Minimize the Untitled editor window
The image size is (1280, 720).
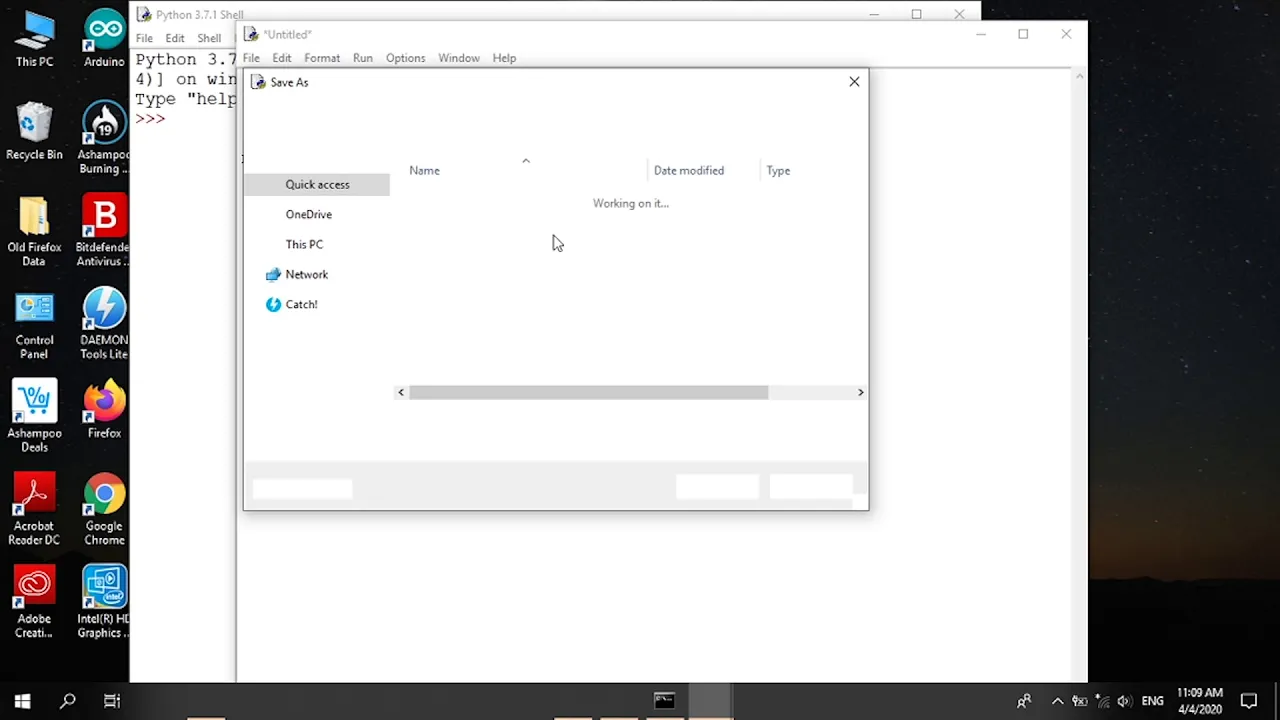point(981,34)
